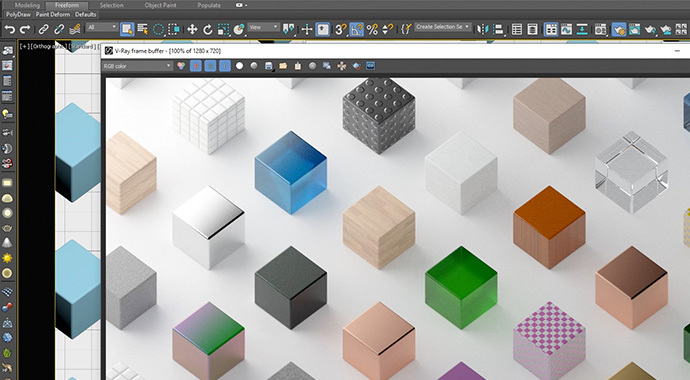Toggle 3D Snaps button
This screenshot has width=690, height=380.
(341, 29)
